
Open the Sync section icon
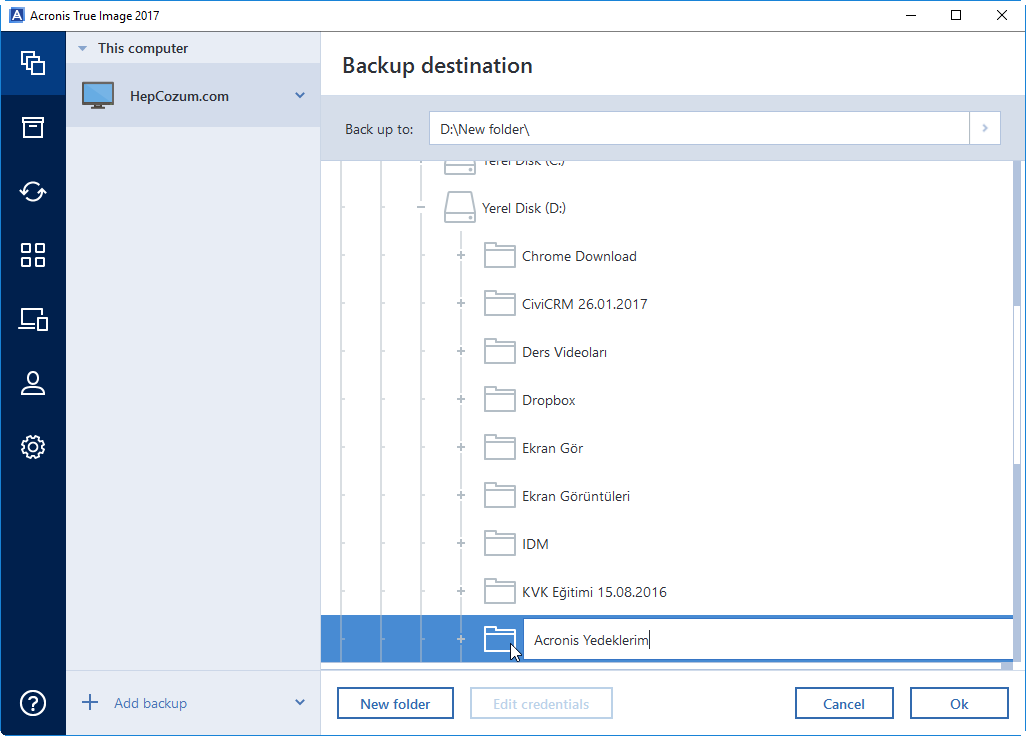(x=33, y=192)
